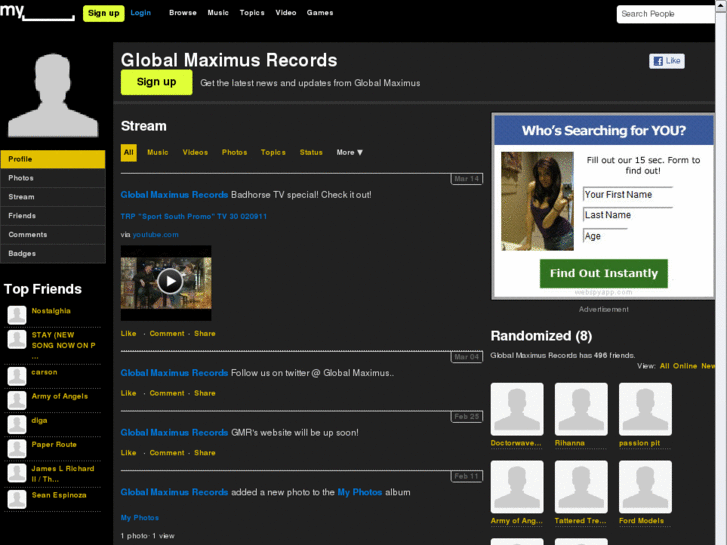Click the ad photo of the woman
Viewport: 727px width, 545px height.
click(x=537, y=201)
